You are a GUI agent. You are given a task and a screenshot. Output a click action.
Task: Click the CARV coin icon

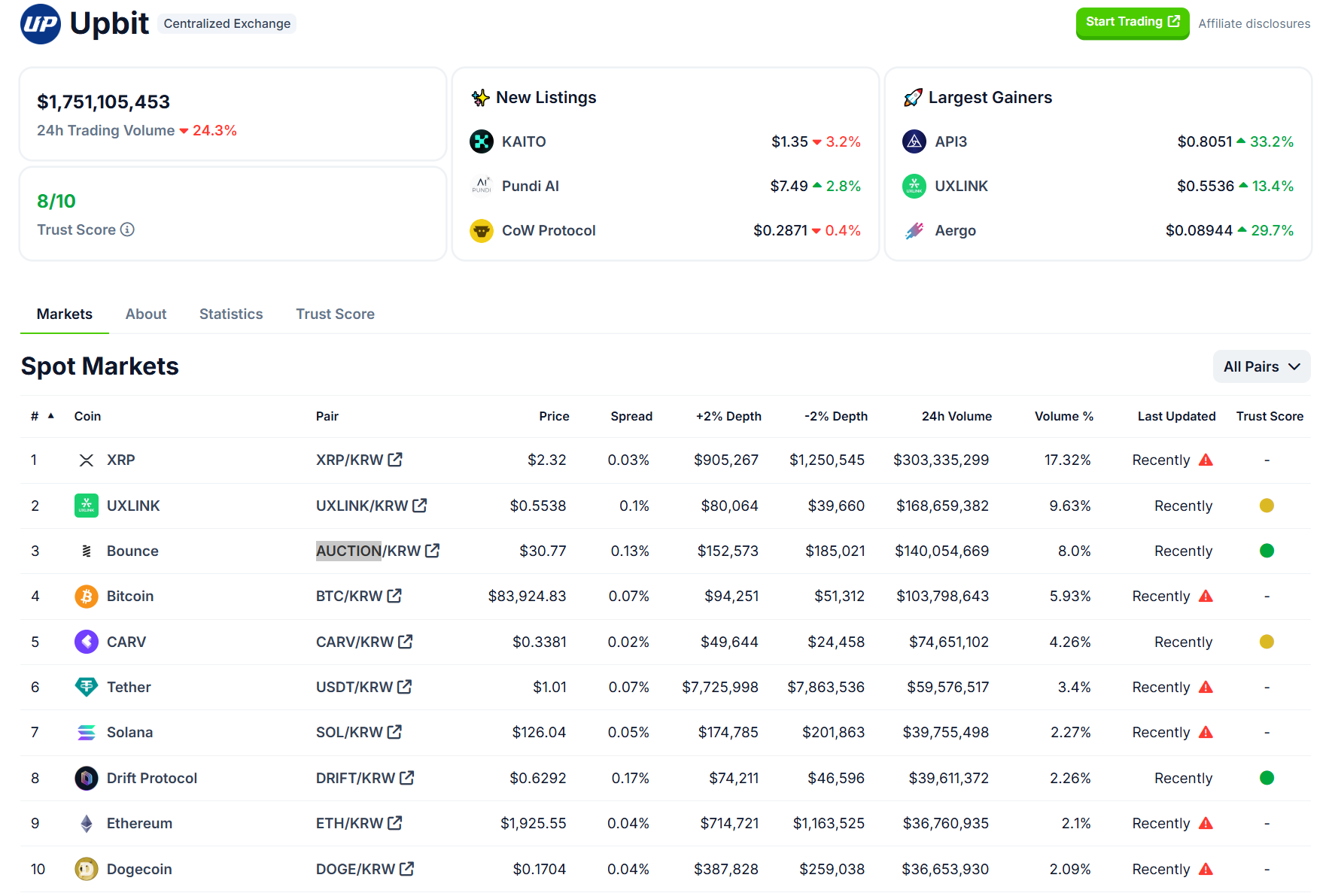[x=87, y=642]
